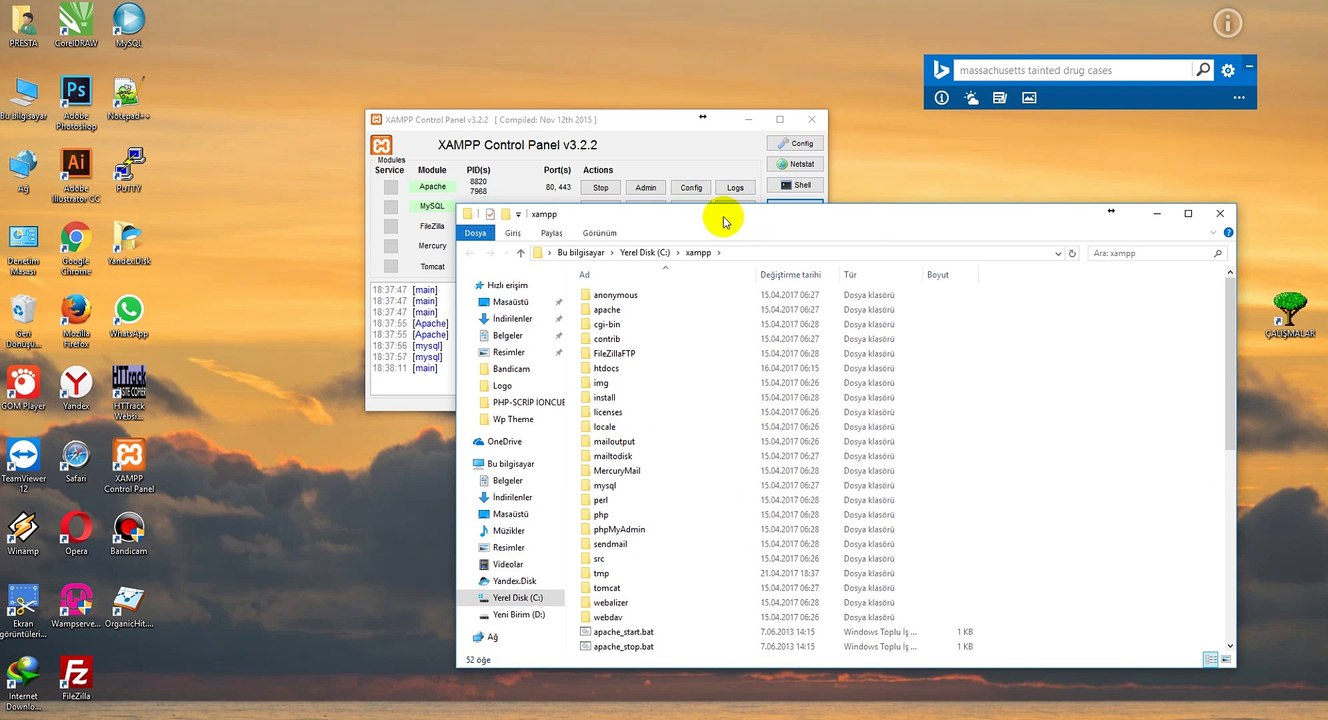Select the TeamViewer 12 desktop icon
1328x720 pixels.
pos(23,466)
